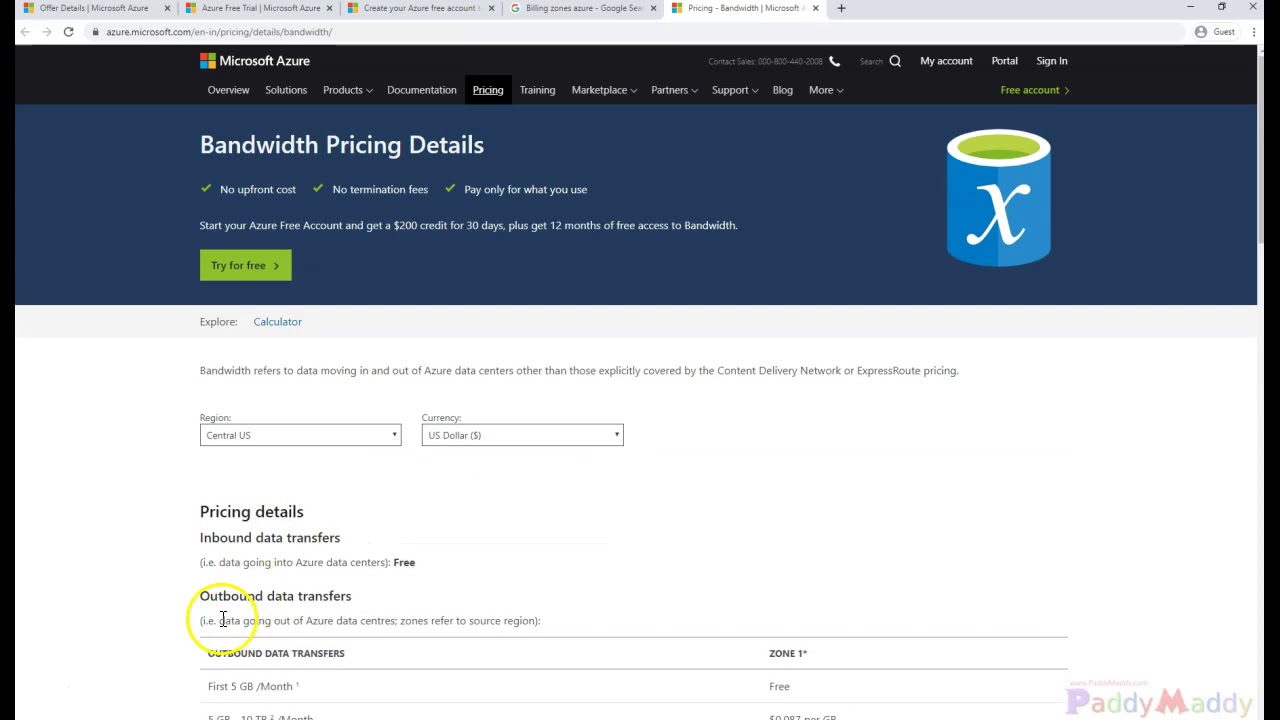Close the Billing zones azure Google Search tab
The image size is (1280, 720).
pyautogui.click(x=654, y=8)
